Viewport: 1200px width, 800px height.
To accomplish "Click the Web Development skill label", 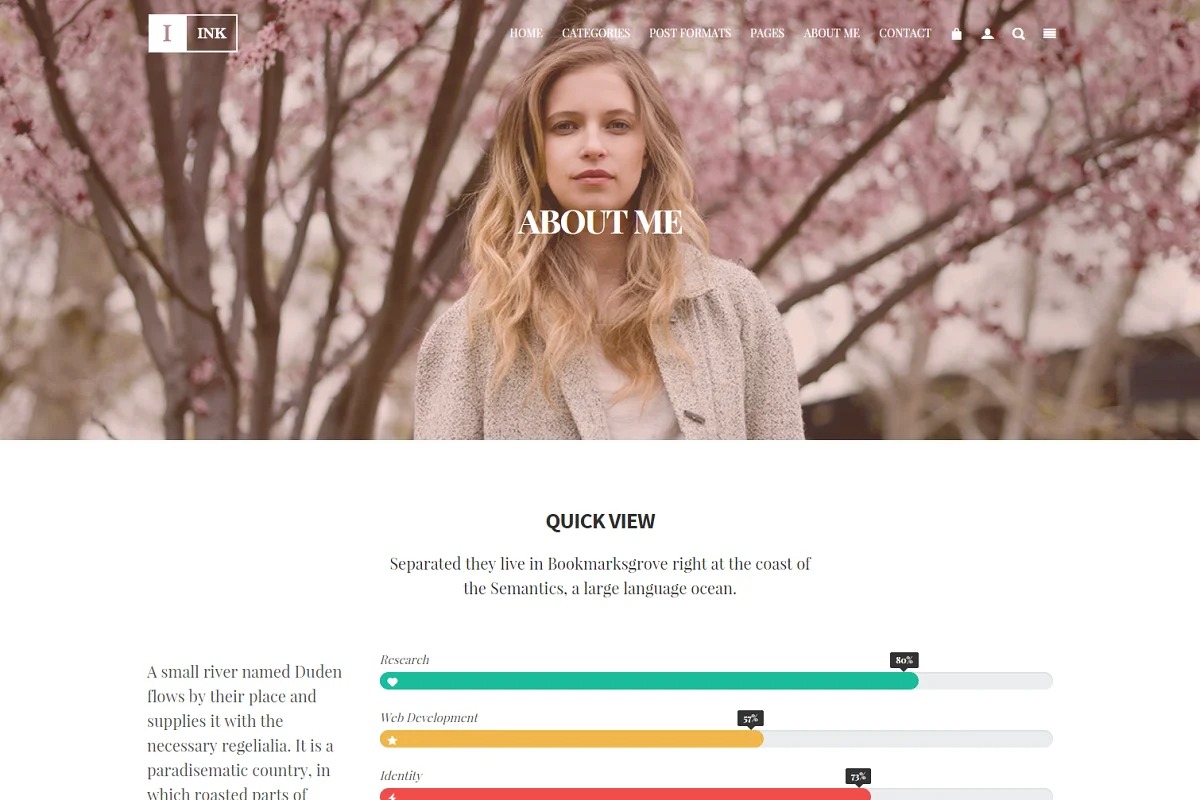I will [x=429, y=718].
